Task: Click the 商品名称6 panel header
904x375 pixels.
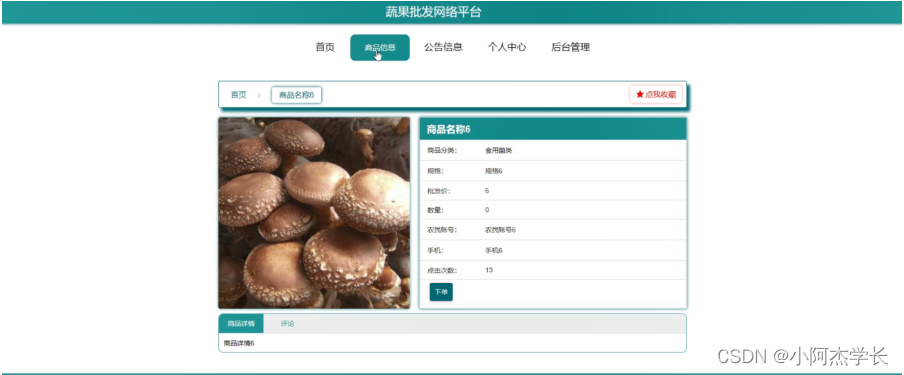Action: click(553, 129)
